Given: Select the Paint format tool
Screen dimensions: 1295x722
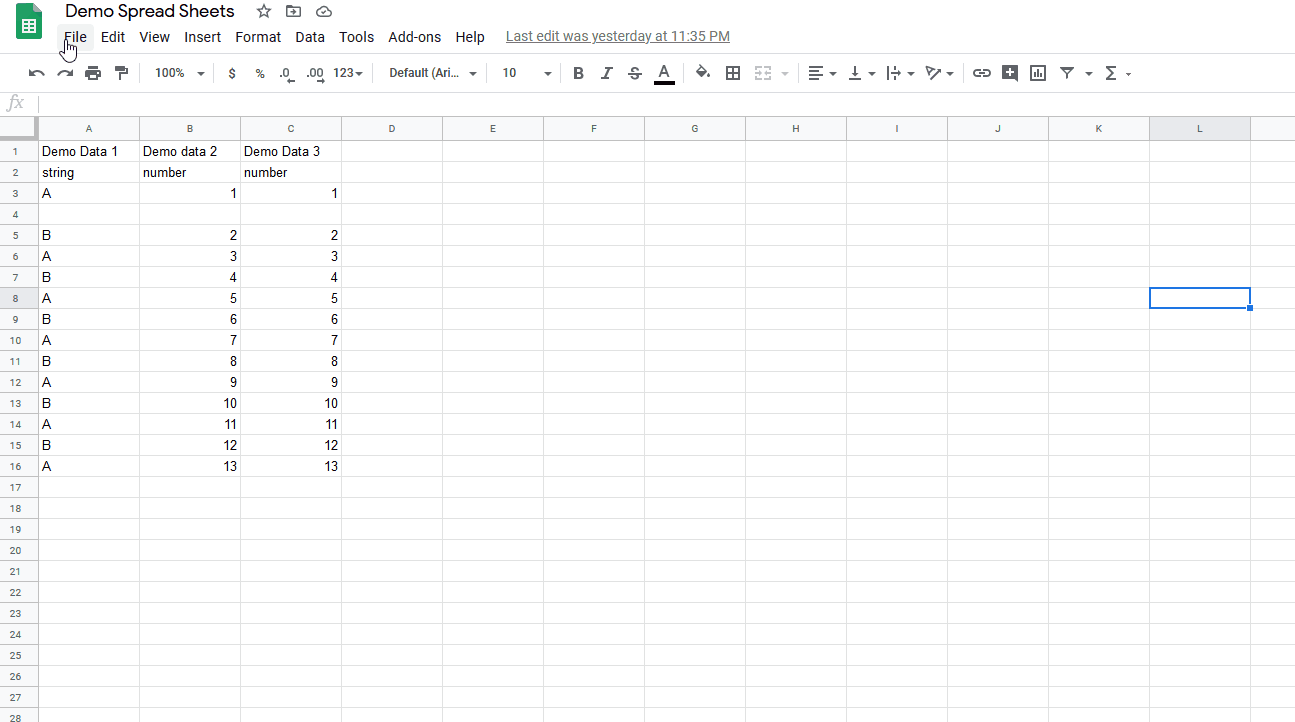Looking at the screenshot, I should click(x=121, y=73).
